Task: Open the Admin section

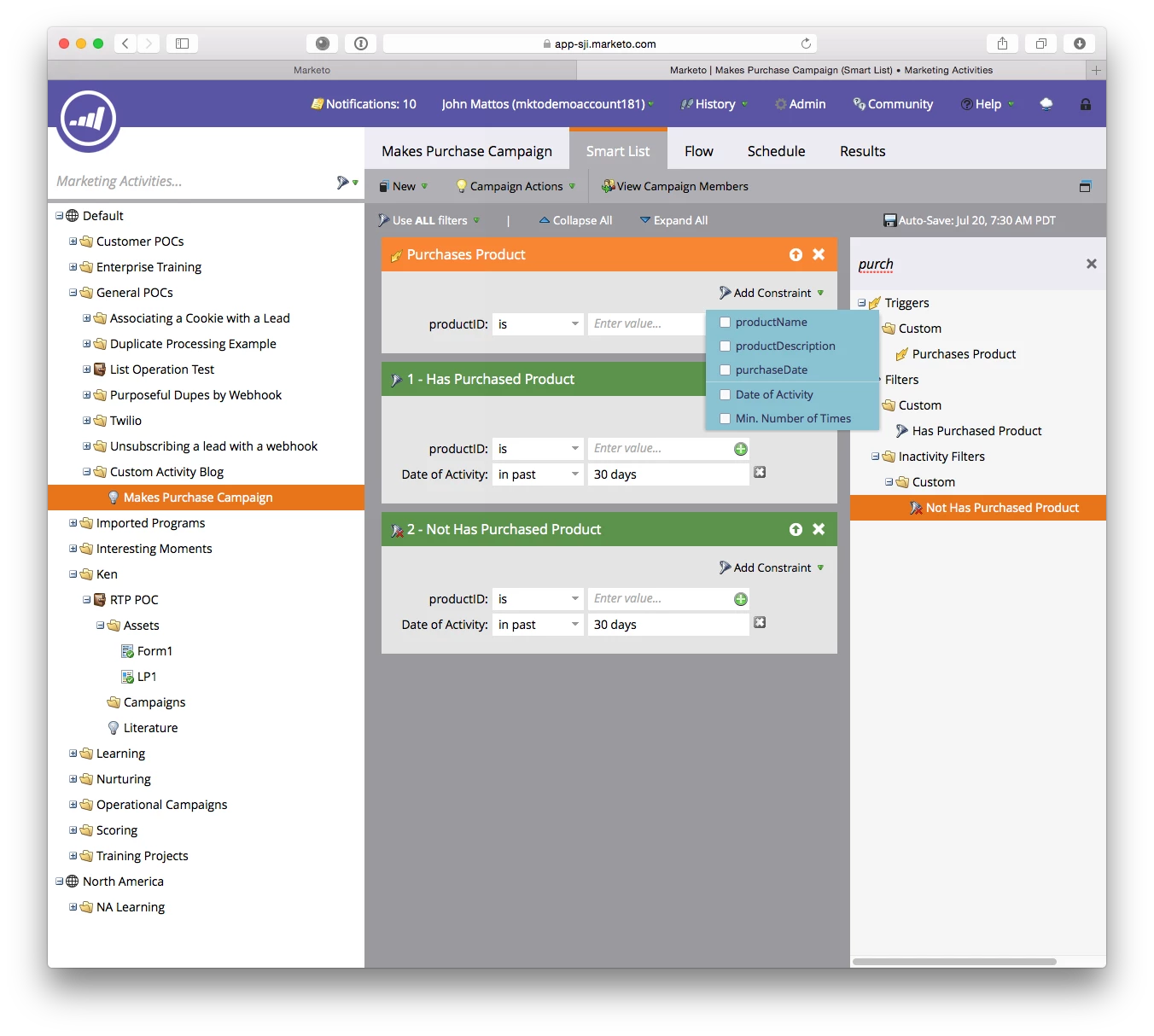Action: 800,104
